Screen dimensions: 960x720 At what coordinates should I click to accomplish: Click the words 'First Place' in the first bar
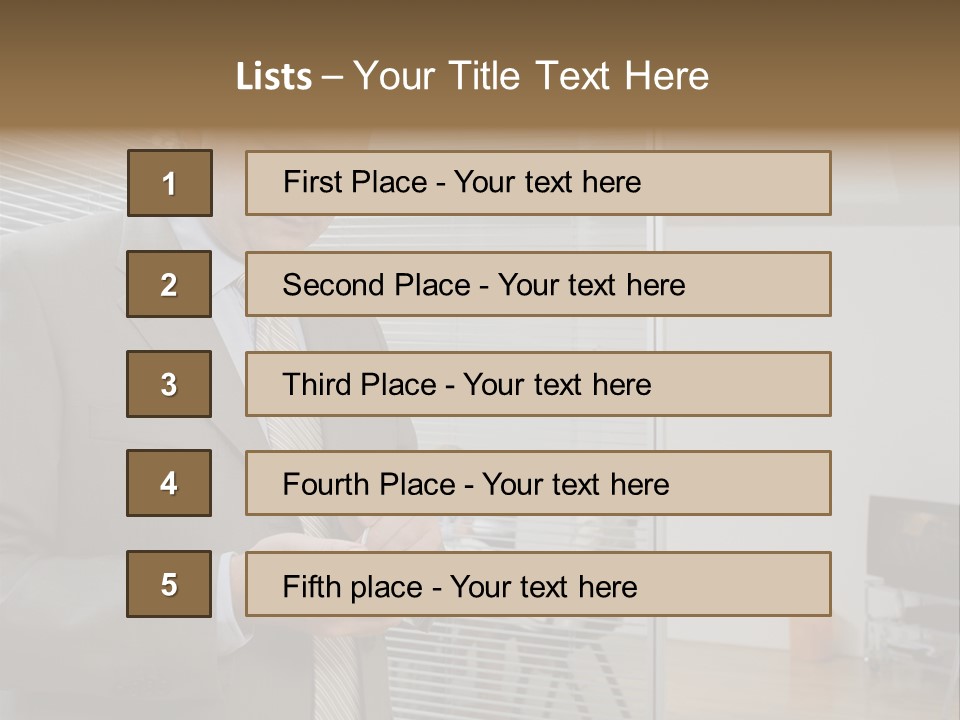coord(355,182)
